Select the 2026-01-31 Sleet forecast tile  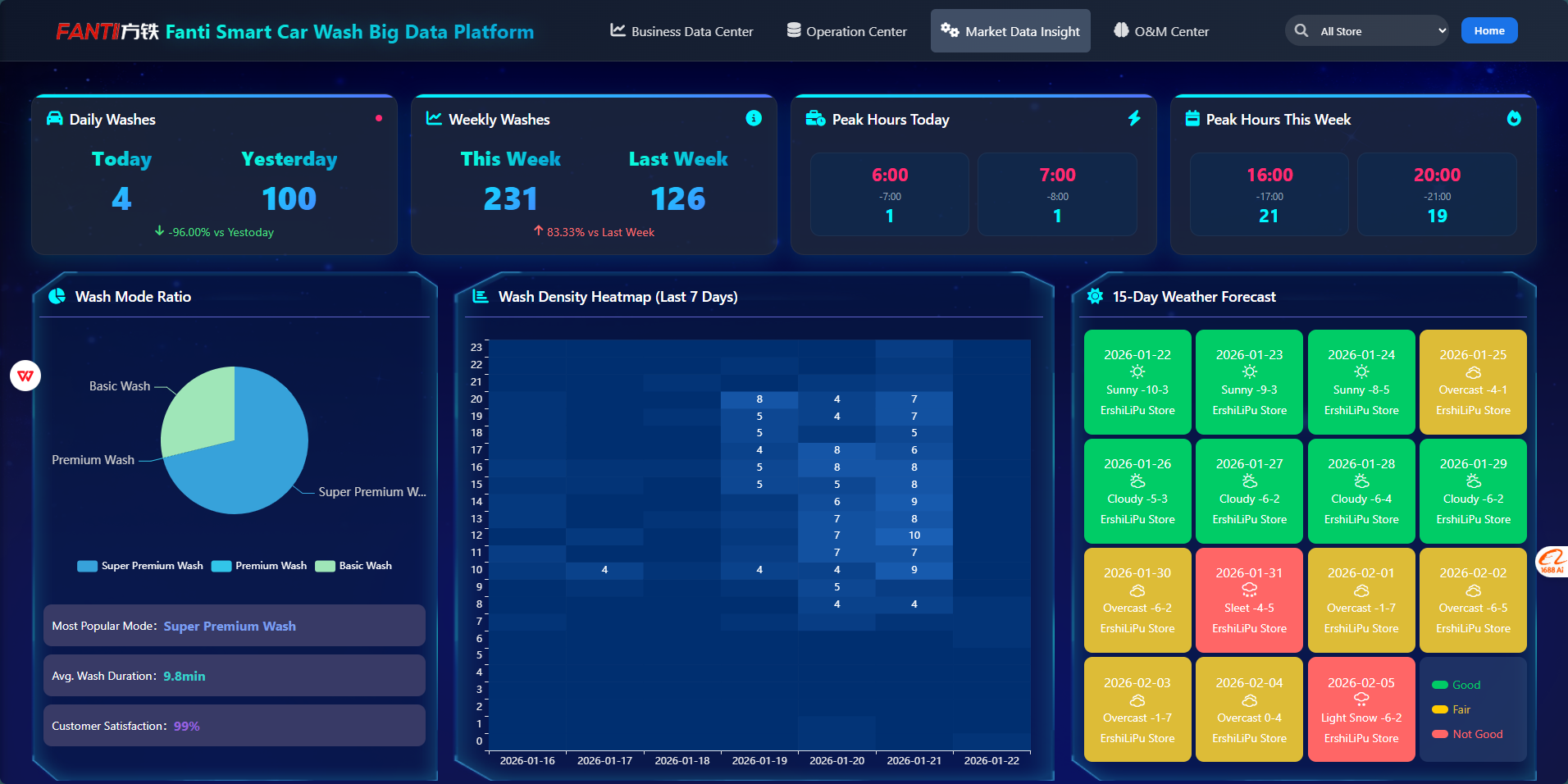click(1249, 600)
